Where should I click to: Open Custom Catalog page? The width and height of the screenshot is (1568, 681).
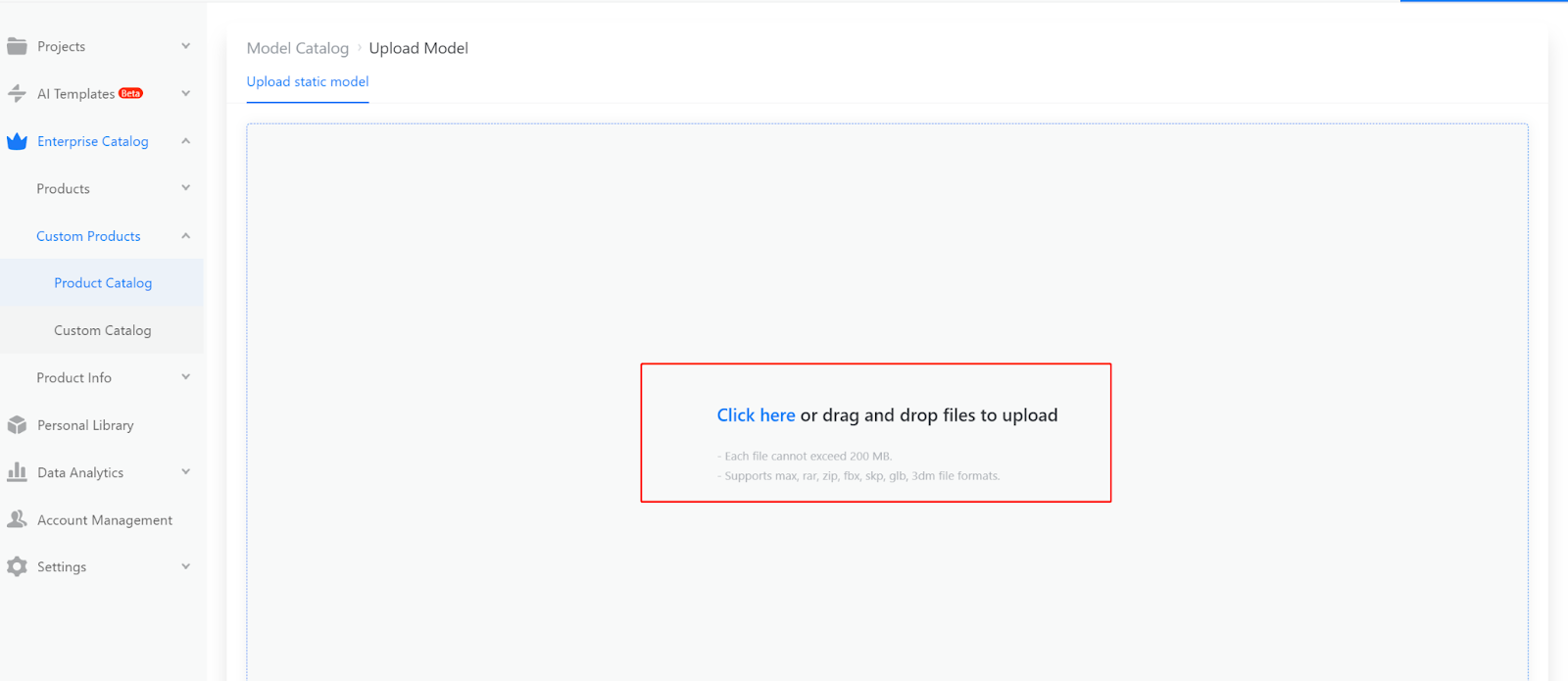(102, 330)
